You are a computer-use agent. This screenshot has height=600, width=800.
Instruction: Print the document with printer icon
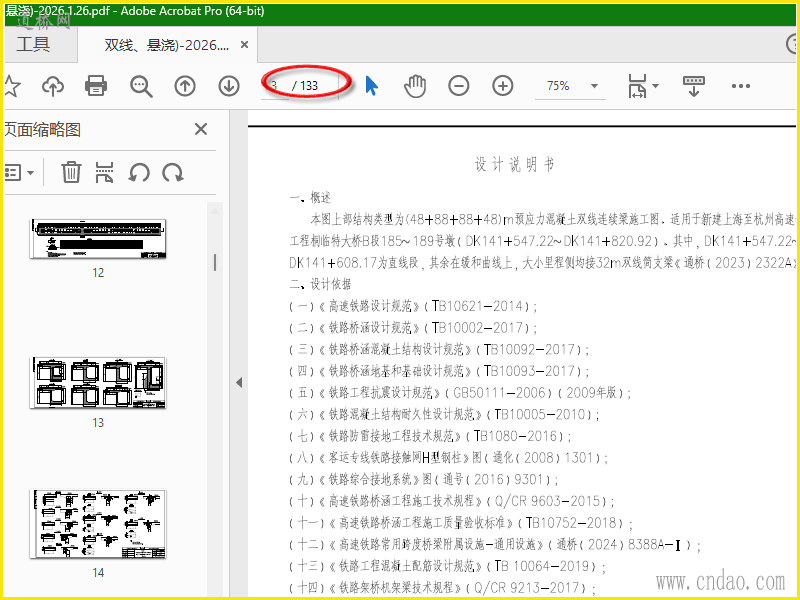coord(96,86)
